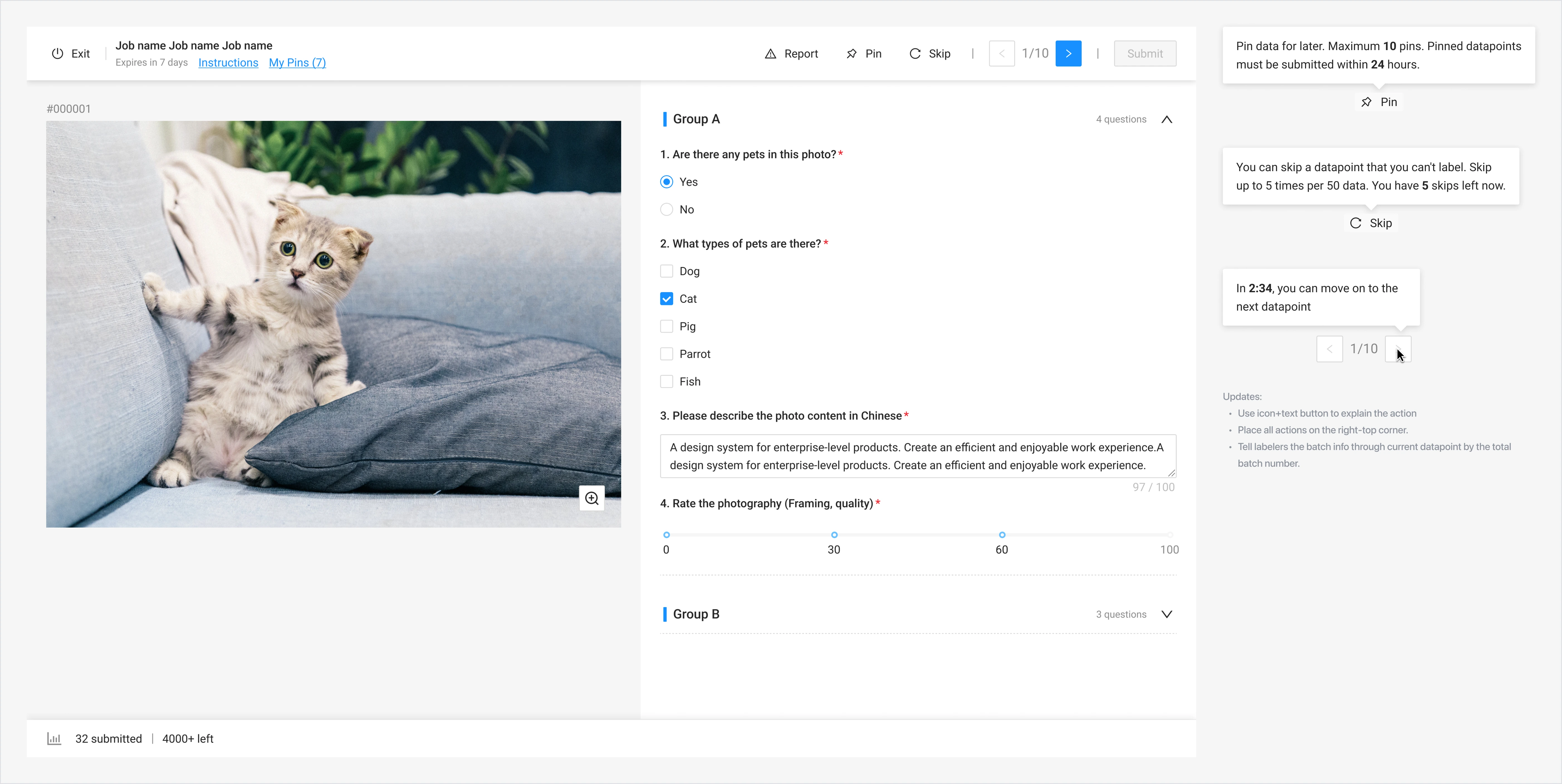Screen dimensions: 1562x784
Task: Click the previous datapoint arrow in the top toolbar
Action: (x=1001, y=53)
